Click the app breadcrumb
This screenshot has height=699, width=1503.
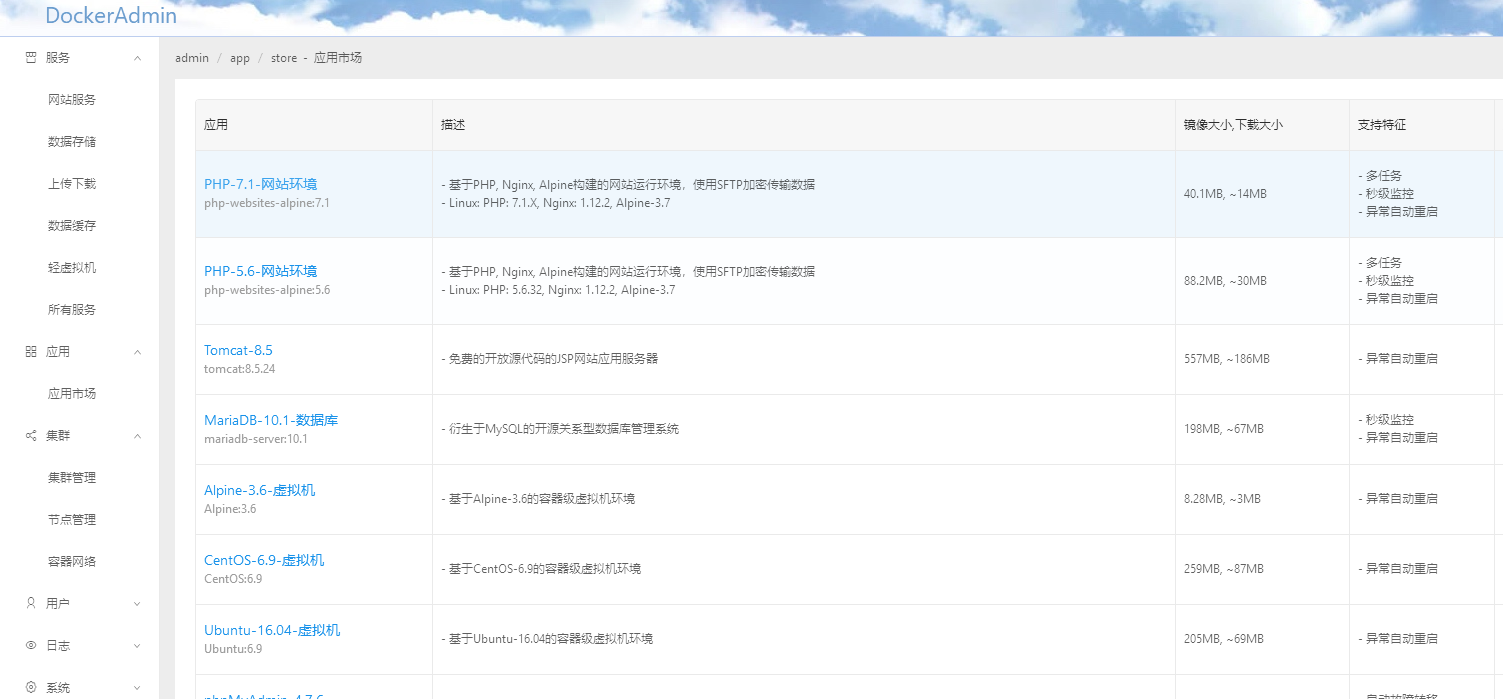240,58
